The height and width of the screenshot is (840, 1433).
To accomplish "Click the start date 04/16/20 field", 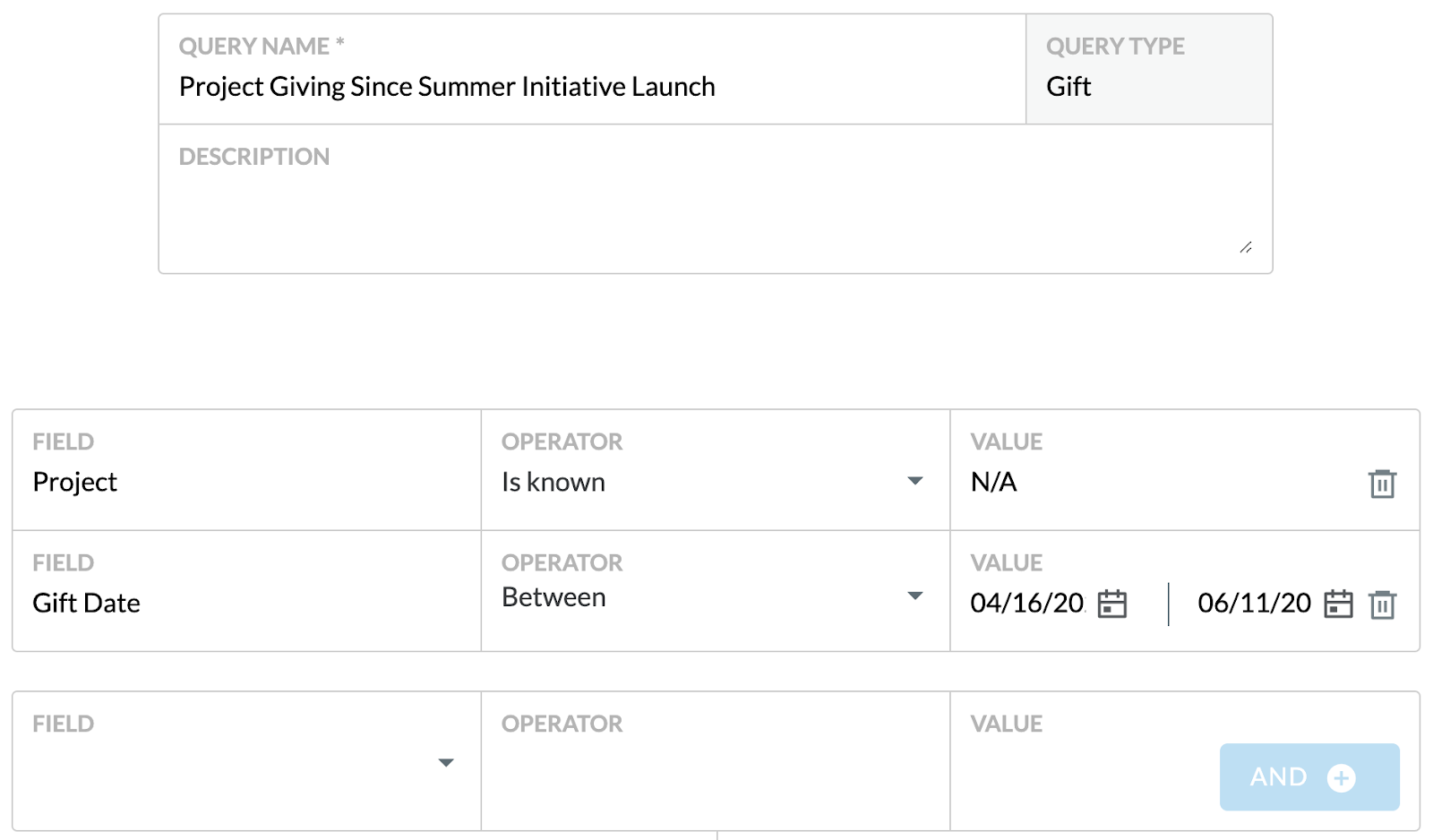I will click(x=1027, y=604).
